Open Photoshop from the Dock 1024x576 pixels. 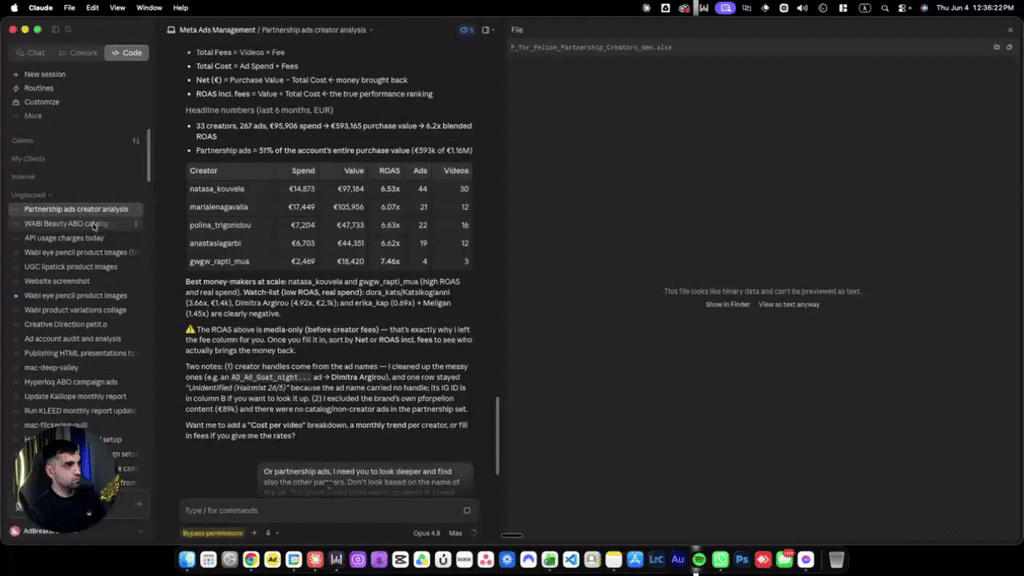[741, 560]
